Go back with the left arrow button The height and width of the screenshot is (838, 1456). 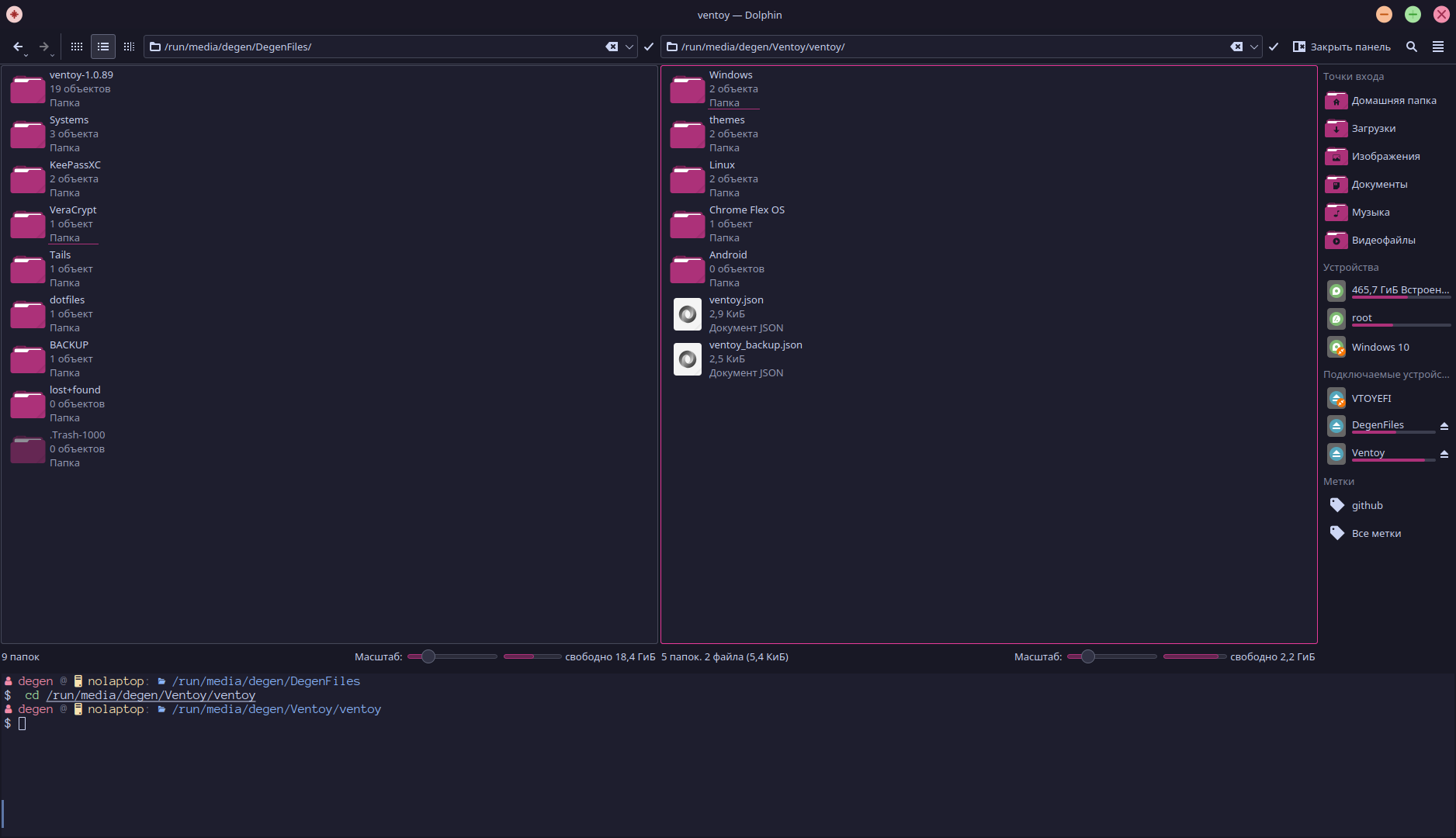pyautogui.click(x=19, y=47)
